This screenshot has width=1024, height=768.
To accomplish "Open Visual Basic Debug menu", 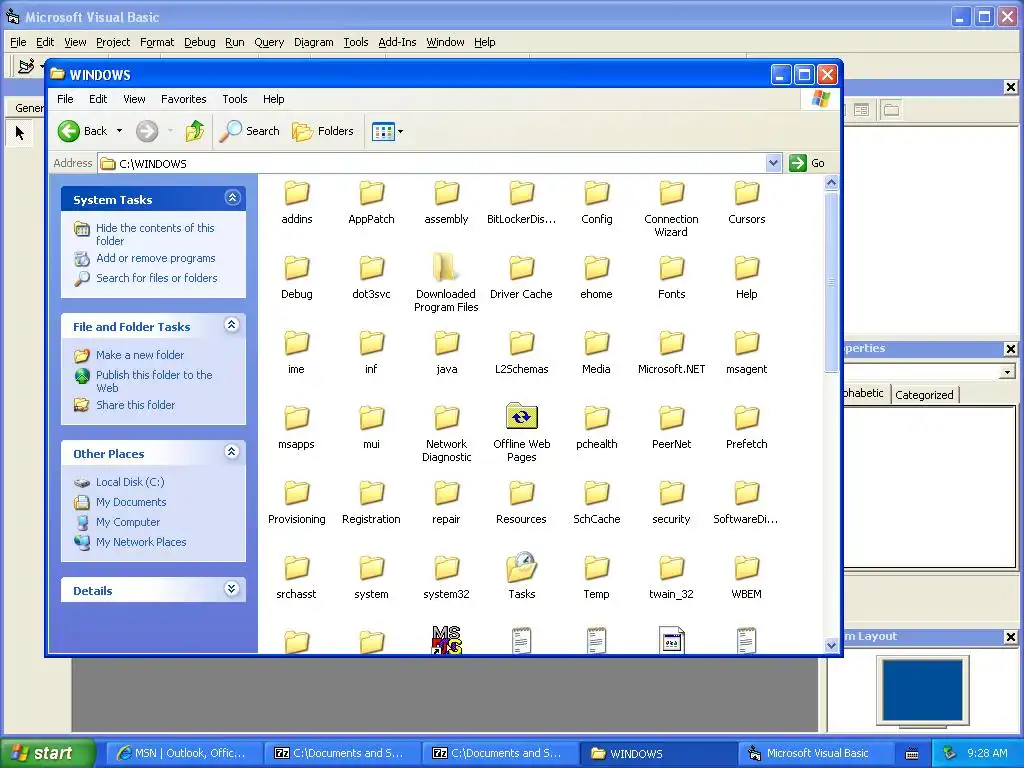I will point(199,42).
